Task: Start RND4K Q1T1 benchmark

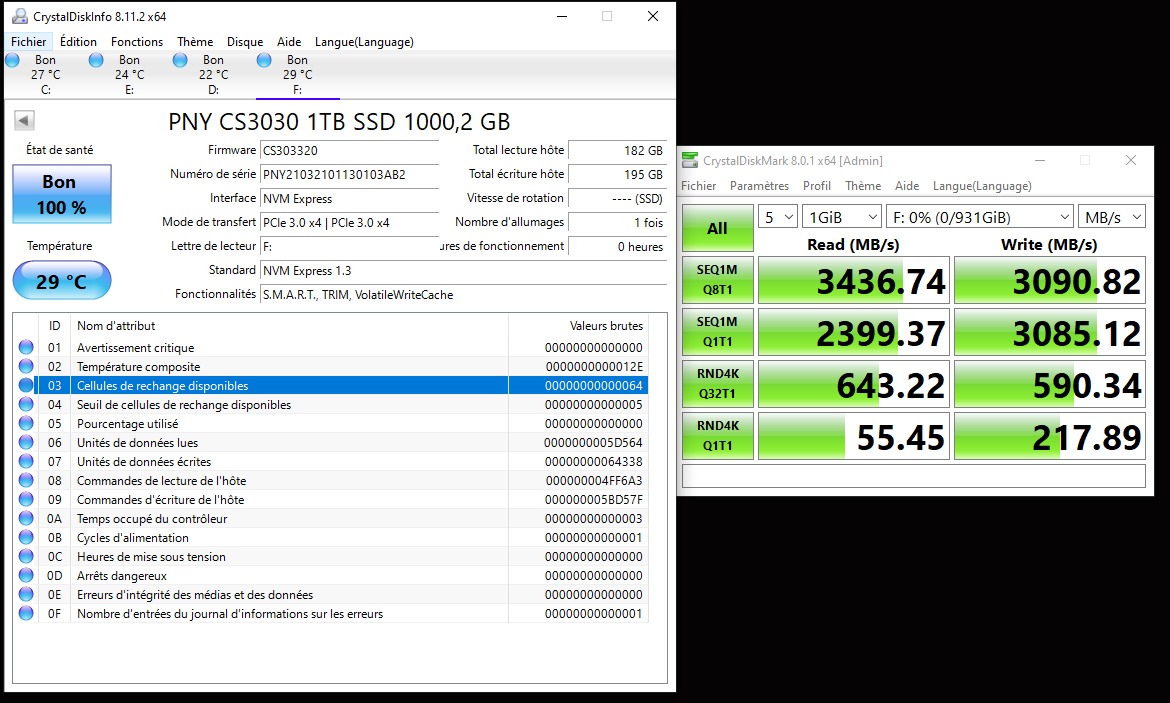Action: coord(717,436)
